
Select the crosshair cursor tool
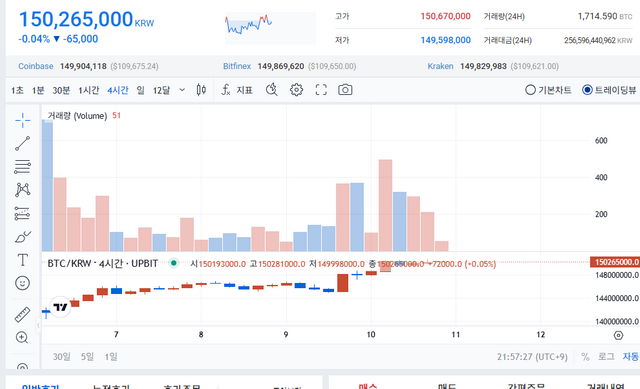pos(22,120)
